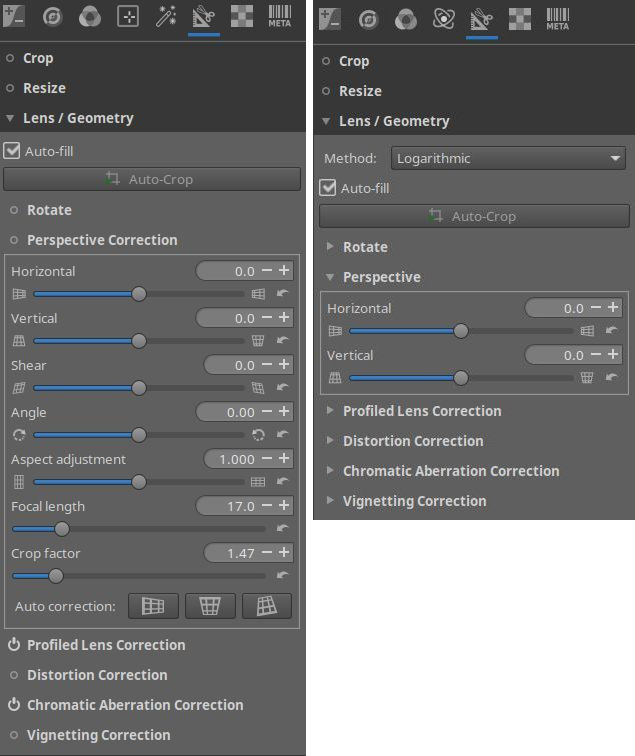Screen dimensions: 635x756
Task: Reset the Focal length value
Action: tap(283, 528)
